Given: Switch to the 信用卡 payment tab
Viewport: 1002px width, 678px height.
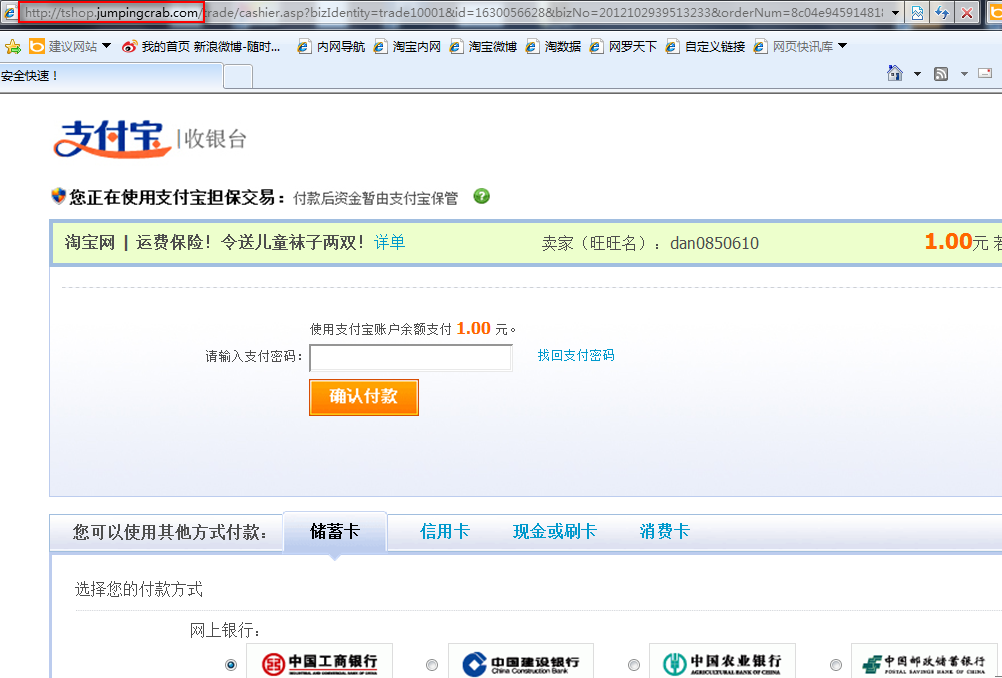Looking at the screenshot, I should click(x=444, y=532).
